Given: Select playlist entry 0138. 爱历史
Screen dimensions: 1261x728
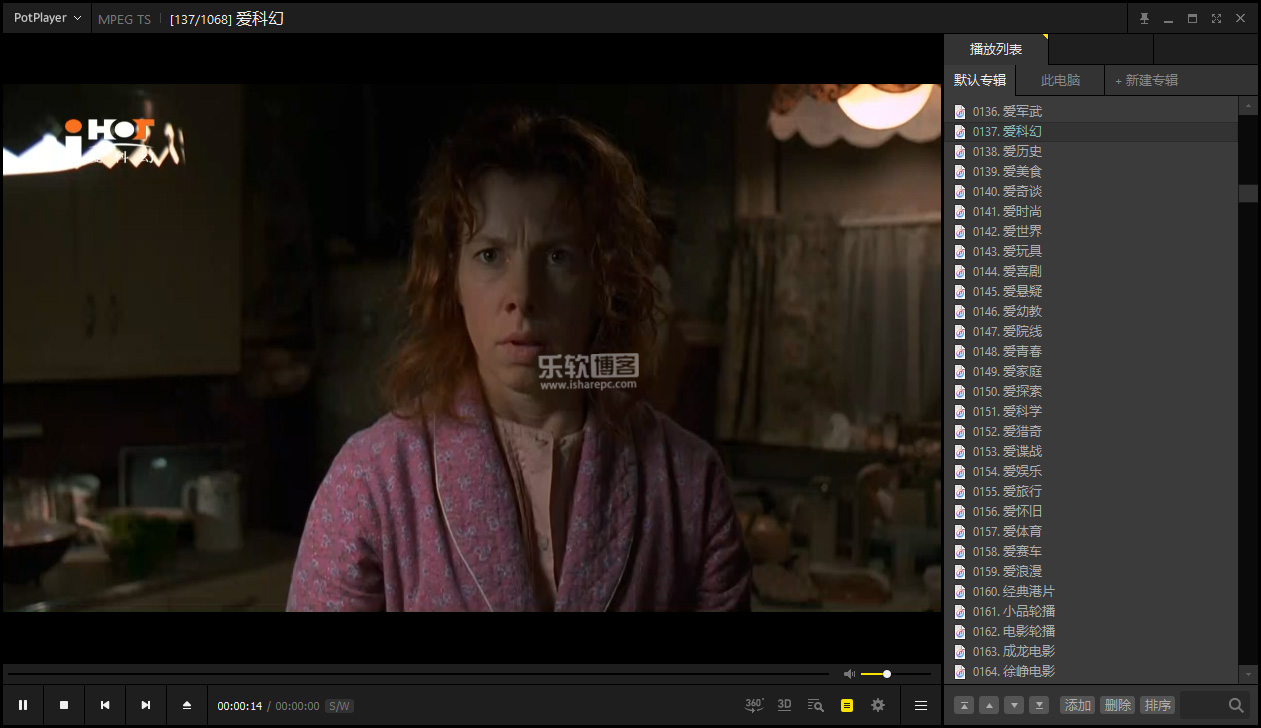Looking at the screenshot, I should pyautogui.click(x=1091, y=151).
